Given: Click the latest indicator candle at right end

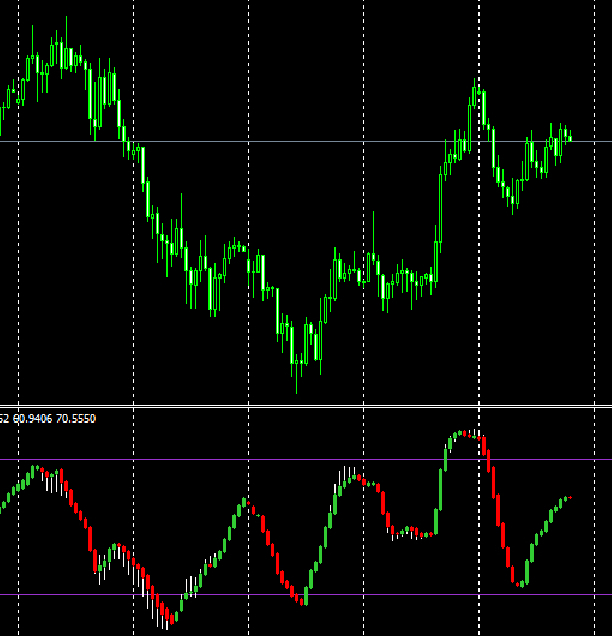Looking at the screenshot, I should coord(568,497).
